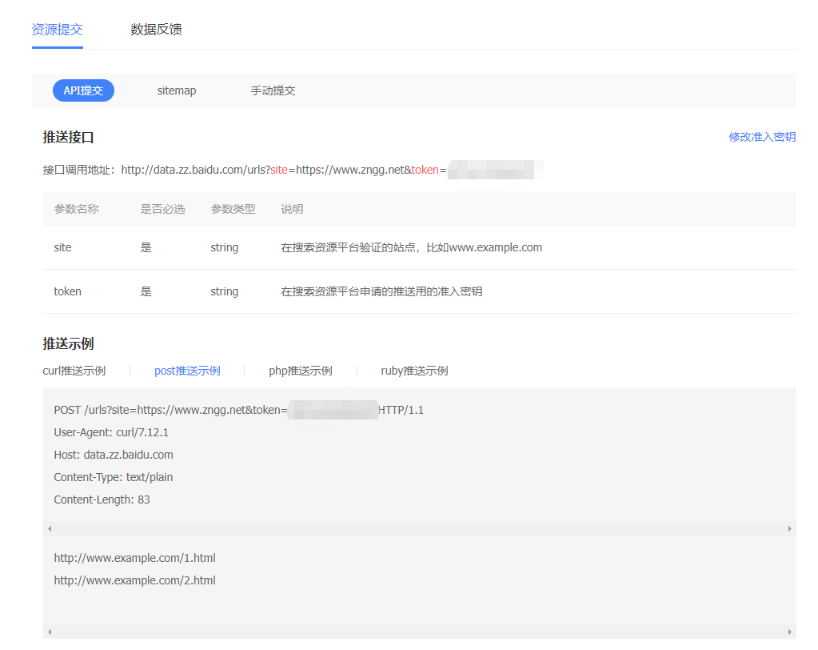818x650 pixels.
Task: Click the 参数名称 column header
Action: pyautogui.click(x=76, y=209)
